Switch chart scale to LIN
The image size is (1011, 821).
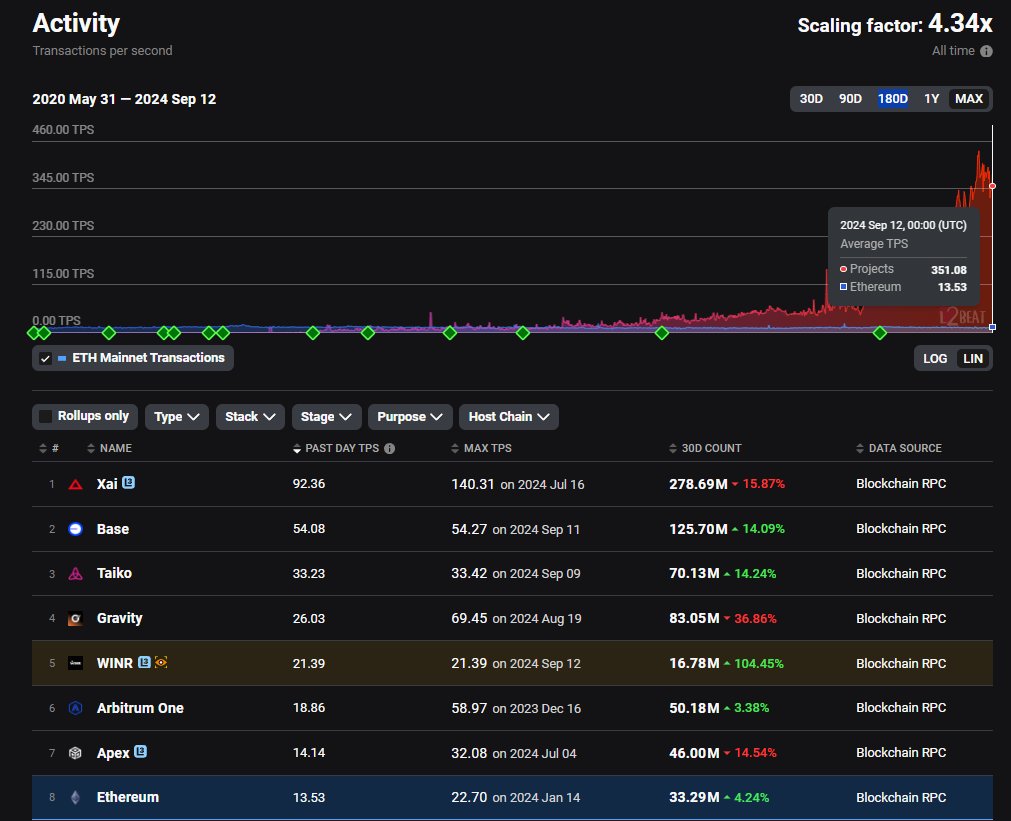(972, 359)
